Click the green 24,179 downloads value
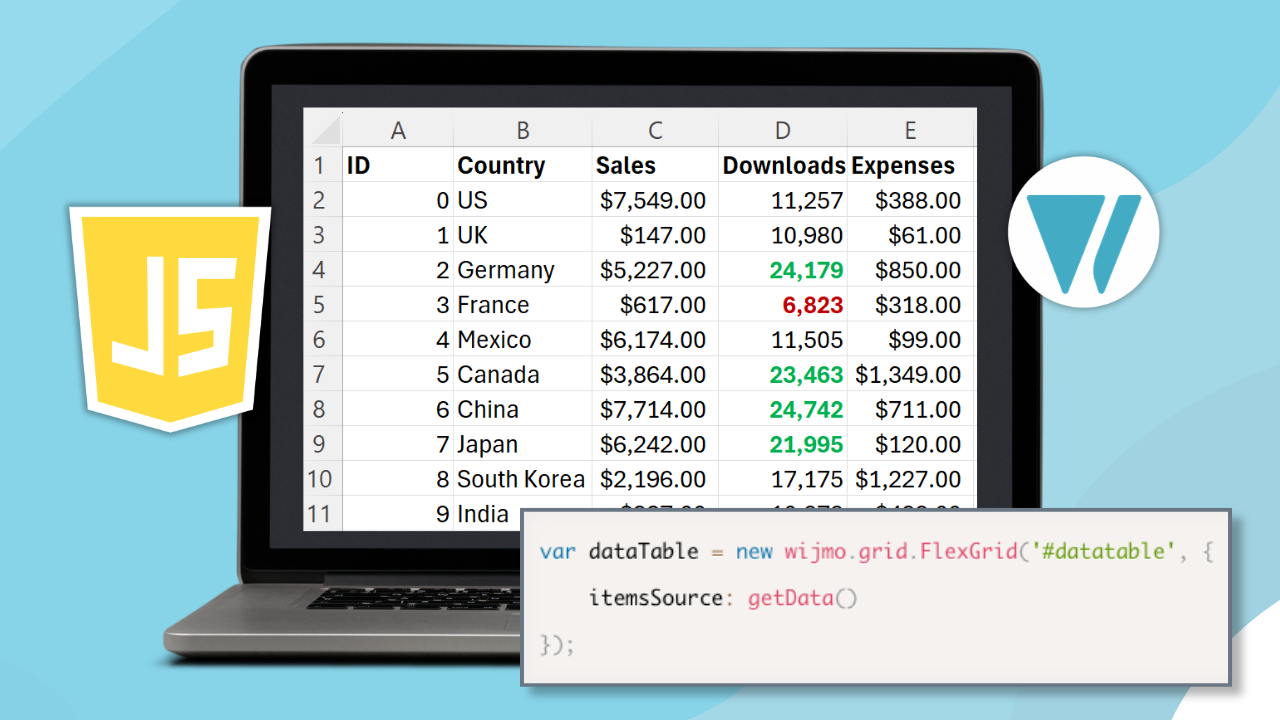The image size is (1280, 720). (x=806, y=271)
